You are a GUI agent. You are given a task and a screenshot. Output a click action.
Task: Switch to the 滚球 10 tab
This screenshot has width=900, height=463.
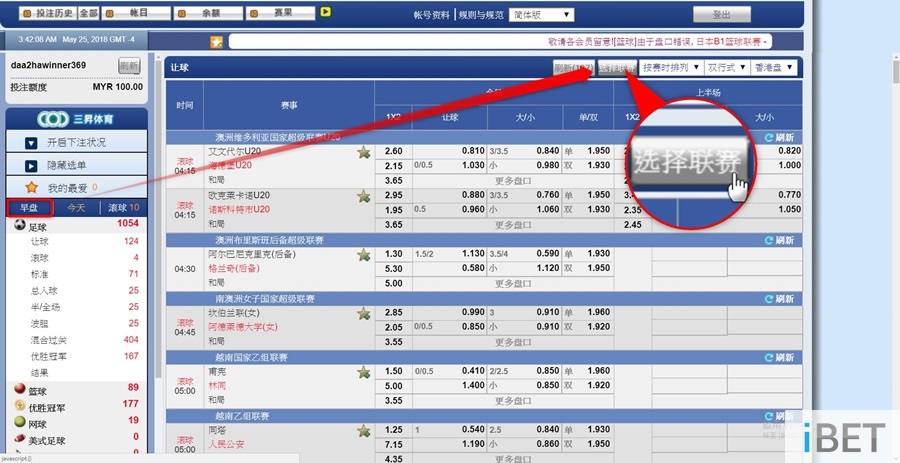(123, 208)
